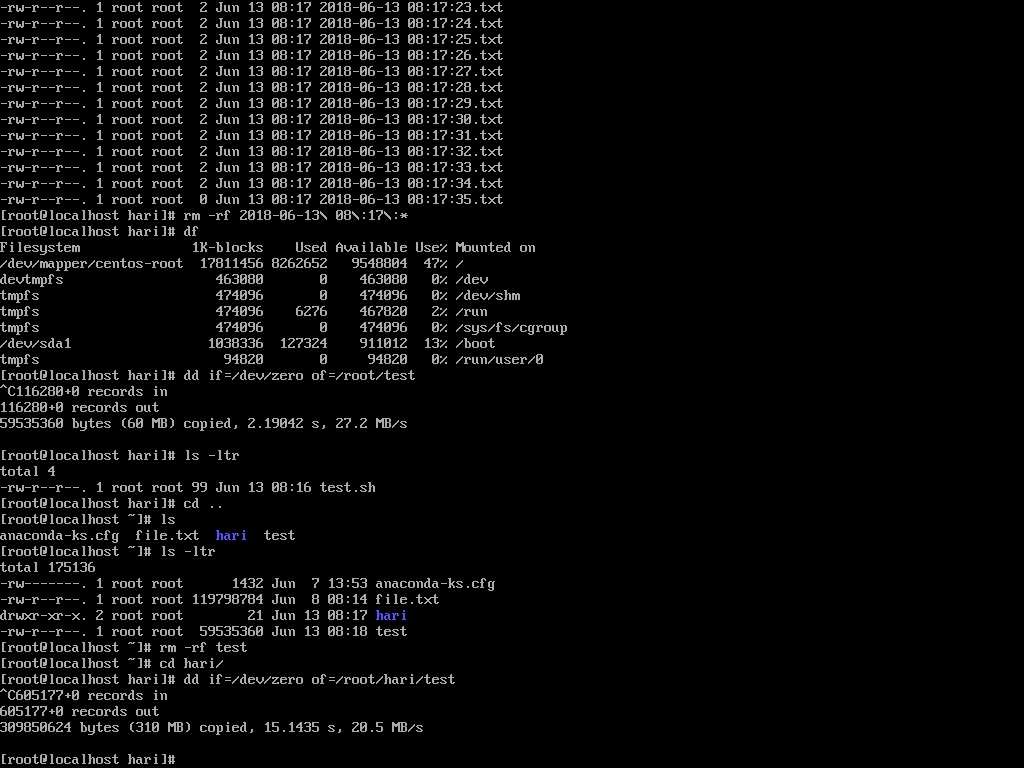Click anaconda-ks.cfg in the ls -ltr output
This screenshot has height=768, width=1024.
point(435,584)
